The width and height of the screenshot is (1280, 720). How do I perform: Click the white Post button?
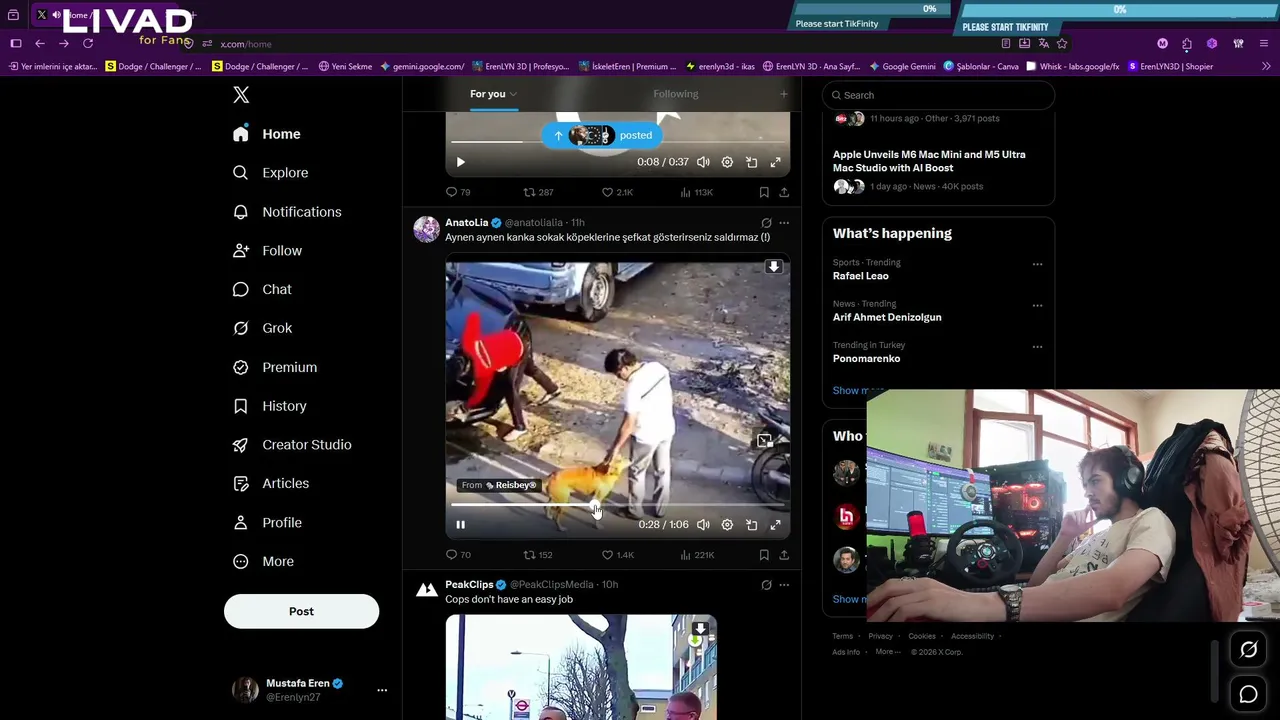tap(301, 611)
